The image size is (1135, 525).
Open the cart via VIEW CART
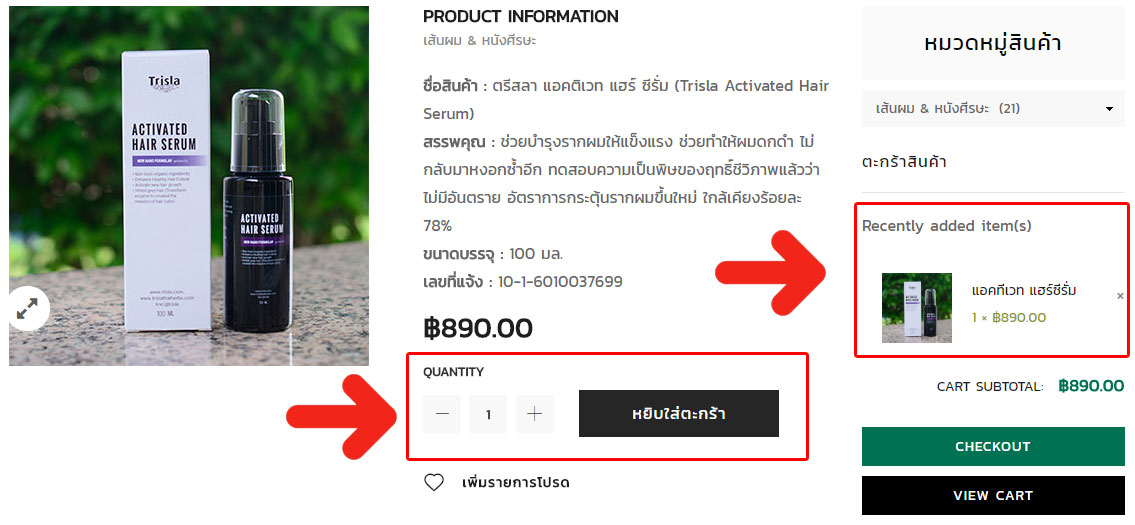(992, 495)
